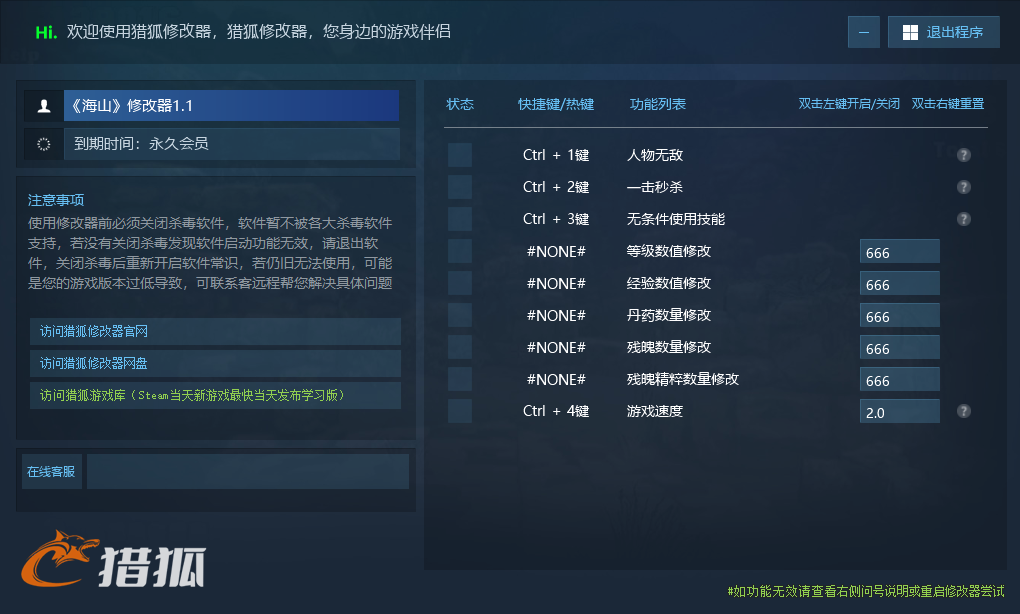Click the help question mark for 人物无敌
The width and height of the screenshot is (1020, 614).
[964, 155]
